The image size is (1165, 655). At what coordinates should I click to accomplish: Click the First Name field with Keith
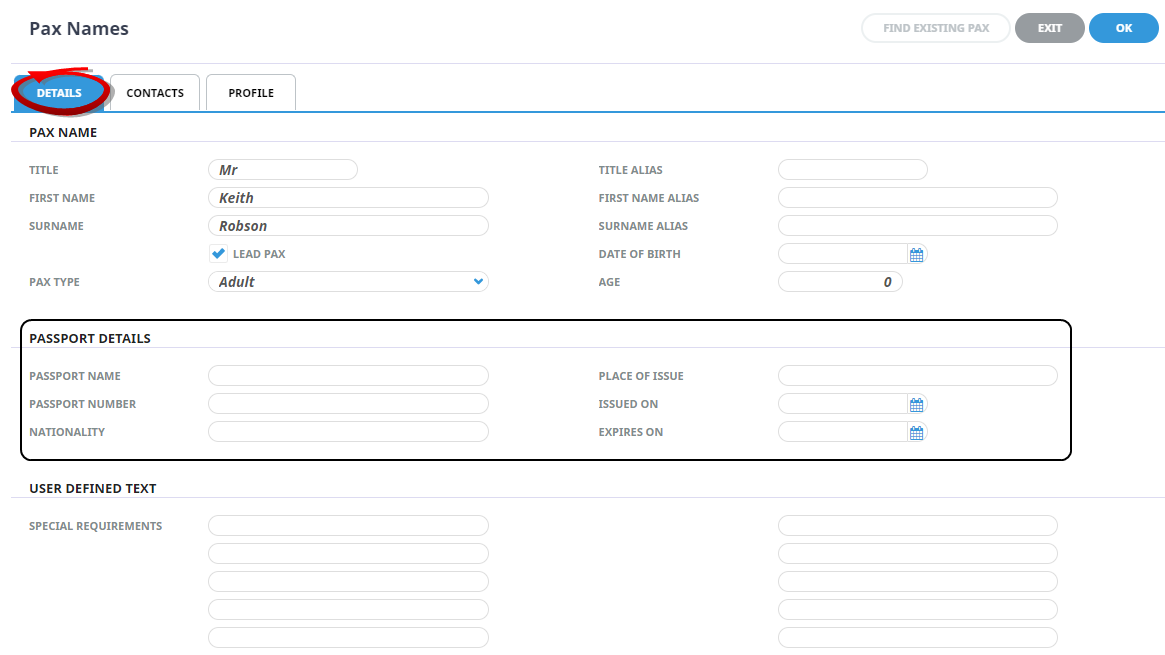pos(348,198)
